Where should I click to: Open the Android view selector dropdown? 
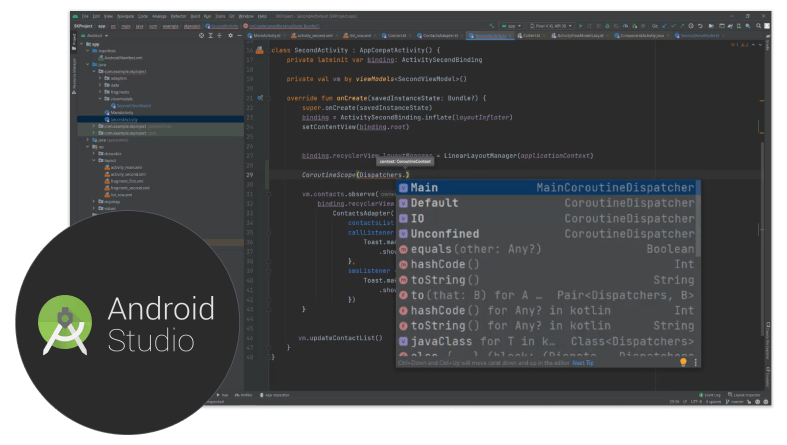tap(95, 36)
